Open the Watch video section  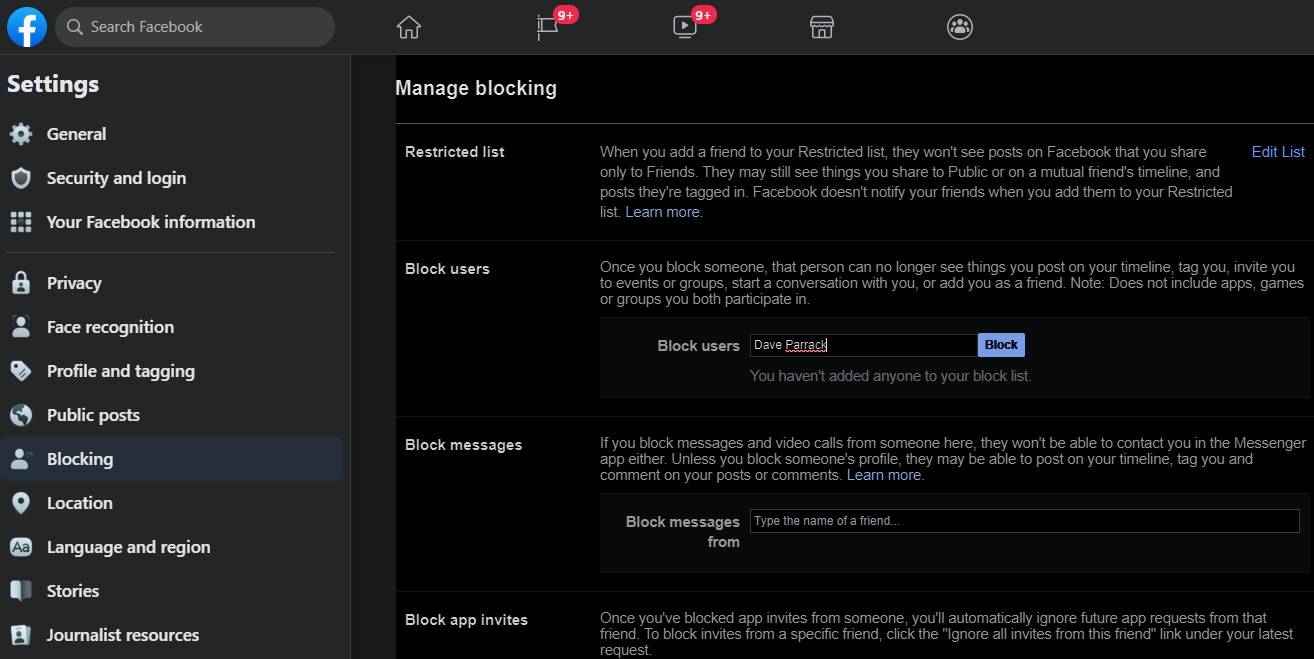click(x=683, y=27)
